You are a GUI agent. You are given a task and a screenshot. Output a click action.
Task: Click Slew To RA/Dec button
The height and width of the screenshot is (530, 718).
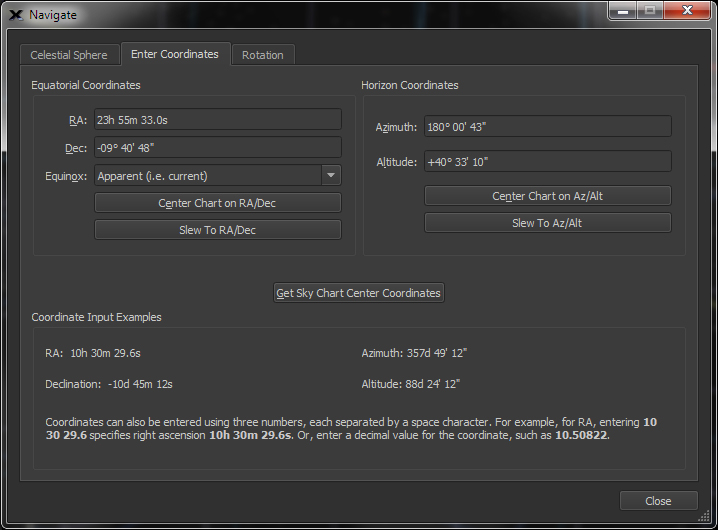pos(218,230)
